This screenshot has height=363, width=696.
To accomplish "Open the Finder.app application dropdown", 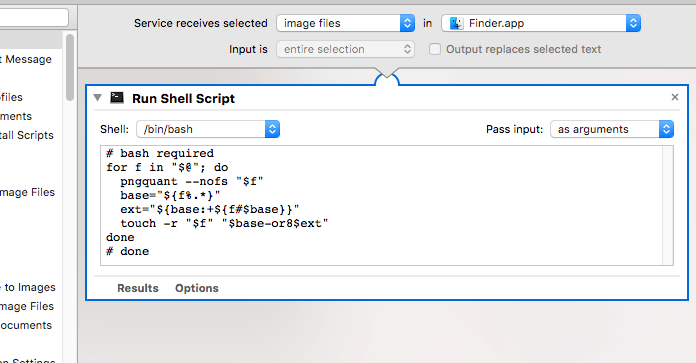I will coord(541,23).
